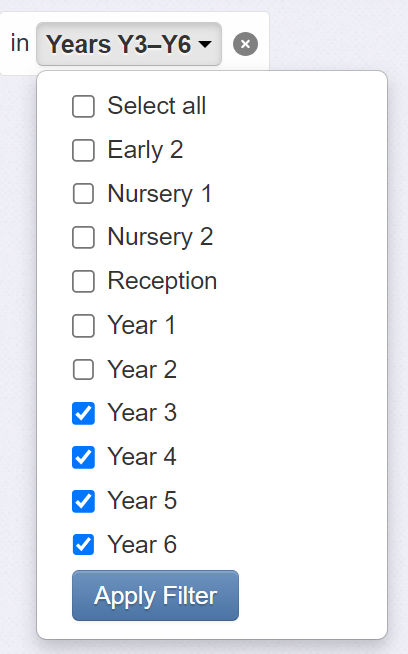Uncheck the Year 3 checkbox
The height and width of the screenshot is (654, 408).
point(83,413)
